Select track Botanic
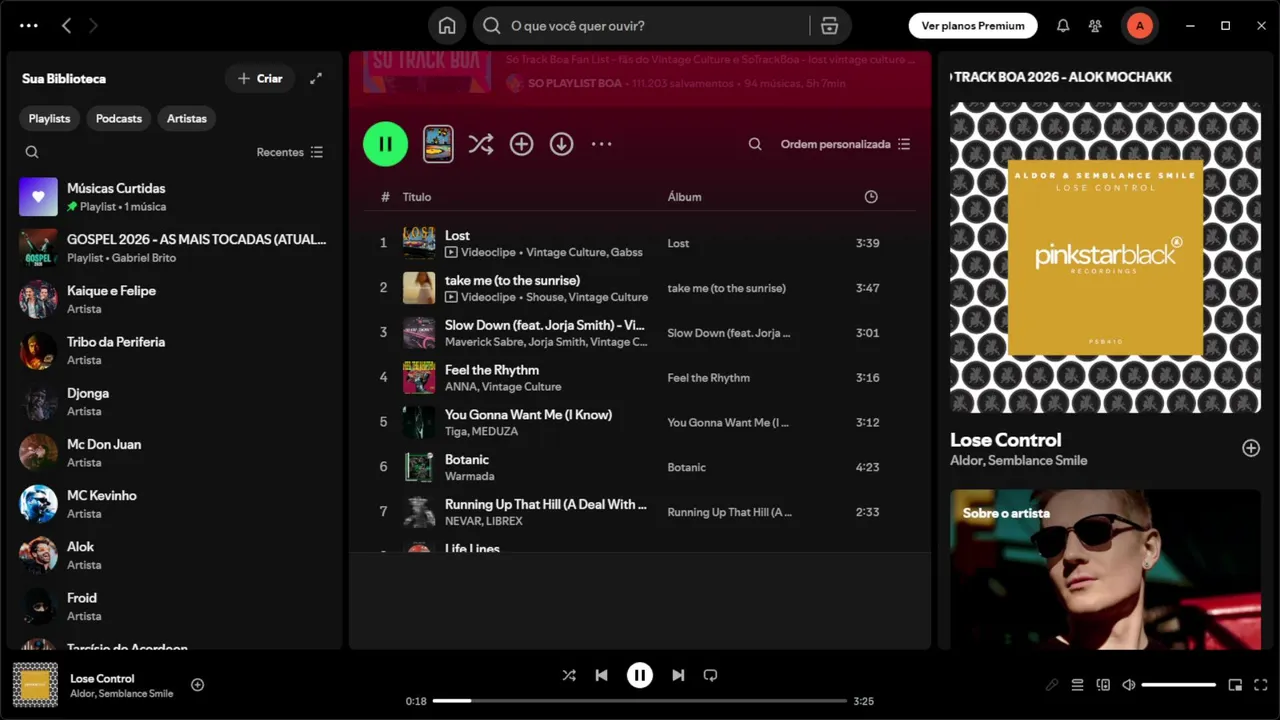1280x720 pixels. coord(639,467)
